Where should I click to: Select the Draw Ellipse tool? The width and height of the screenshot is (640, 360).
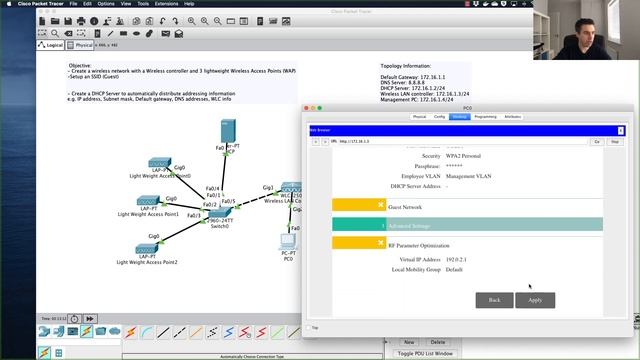[x=136, y=33]
